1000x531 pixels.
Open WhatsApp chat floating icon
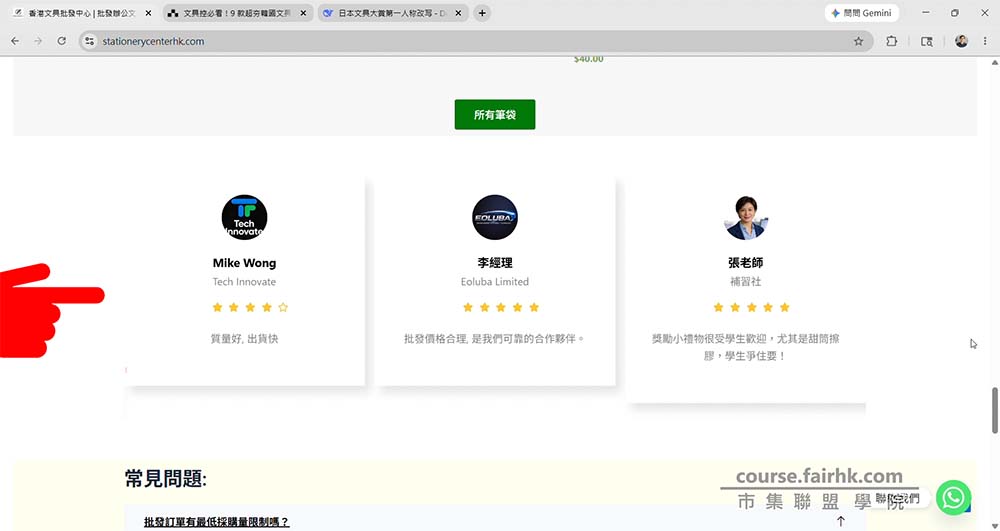point(953,497)
